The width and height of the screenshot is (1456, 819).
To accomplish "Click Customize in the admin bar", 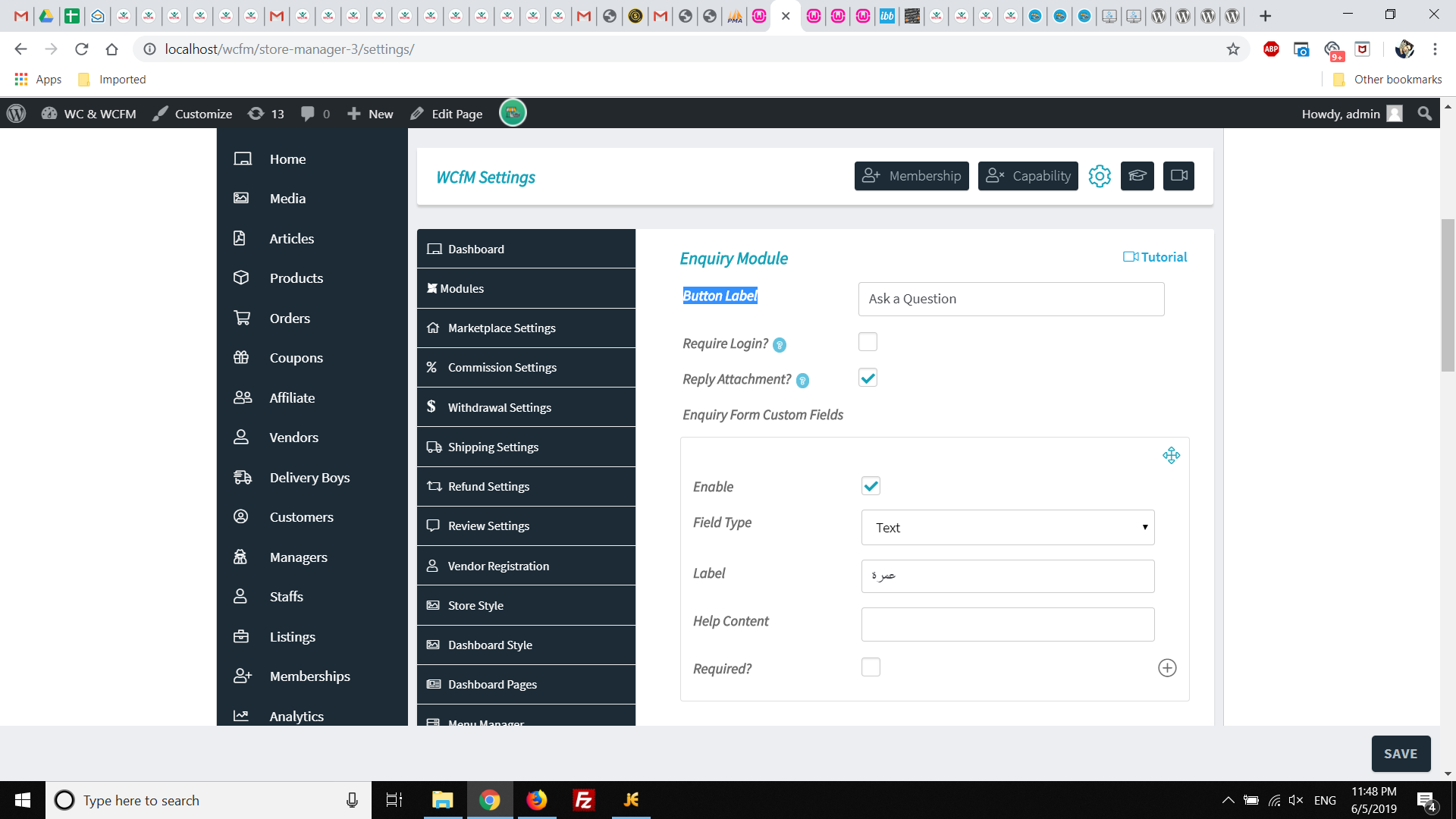I will click(x=192, y=114).
